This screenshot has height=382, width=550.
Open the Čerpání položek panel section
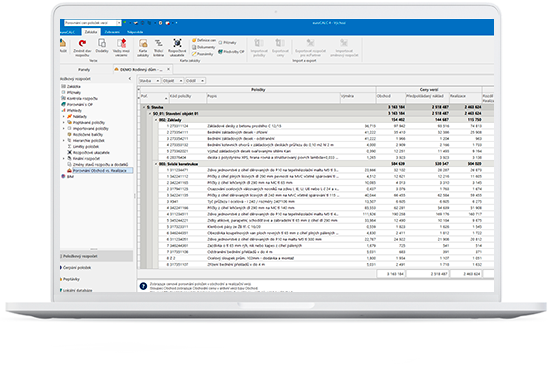point(77,268)
